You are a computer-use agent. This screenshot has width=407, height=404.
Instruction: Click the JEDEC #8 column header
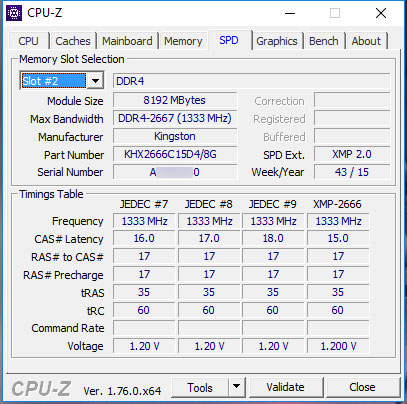(209, 204)
